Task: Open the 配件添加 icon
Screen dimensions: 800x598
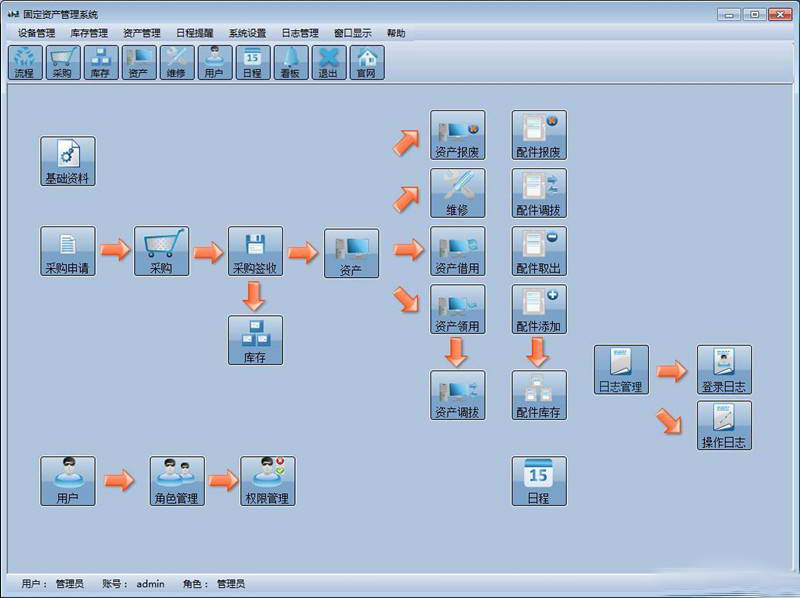Action: point(539,310)
